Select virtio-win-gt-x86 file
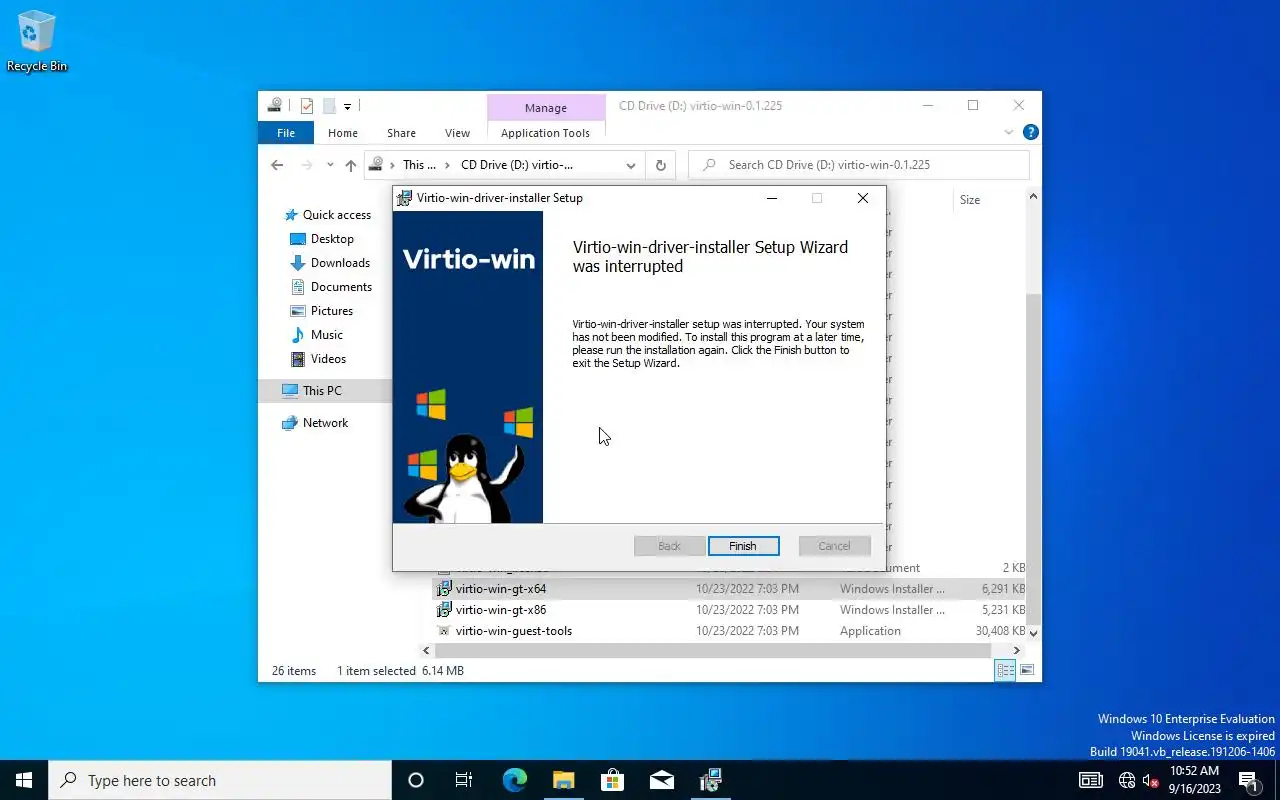Image resolution: width=1280 pixels, height=800 pixels. (x=731, y=610)
